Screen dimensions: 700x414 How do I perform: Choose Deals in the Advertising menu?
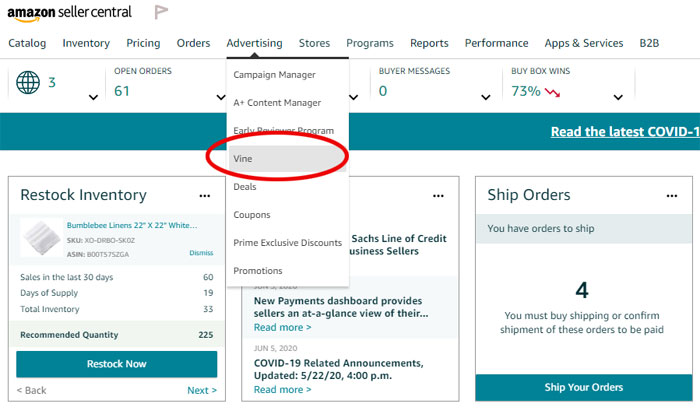tap(288, 187)
